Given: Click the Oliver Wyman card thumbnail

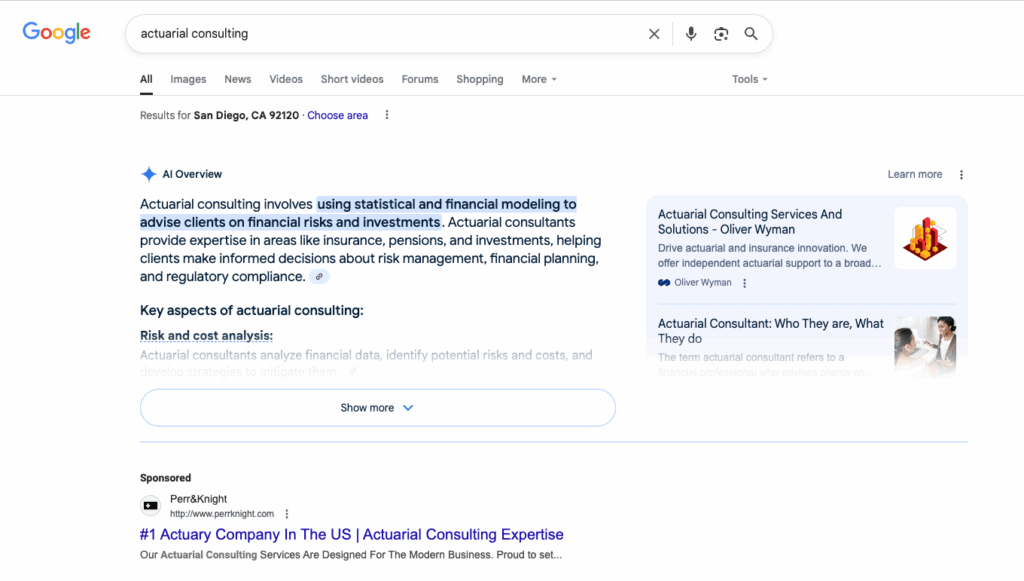Looking at the screenshot, I should [925, 238].
